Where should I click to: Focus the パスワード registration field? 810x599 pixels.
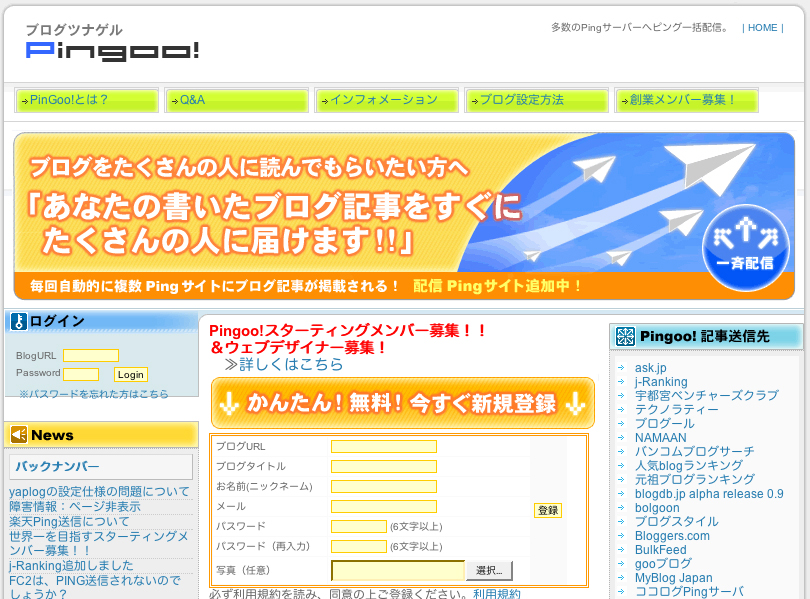click(359, 527)
